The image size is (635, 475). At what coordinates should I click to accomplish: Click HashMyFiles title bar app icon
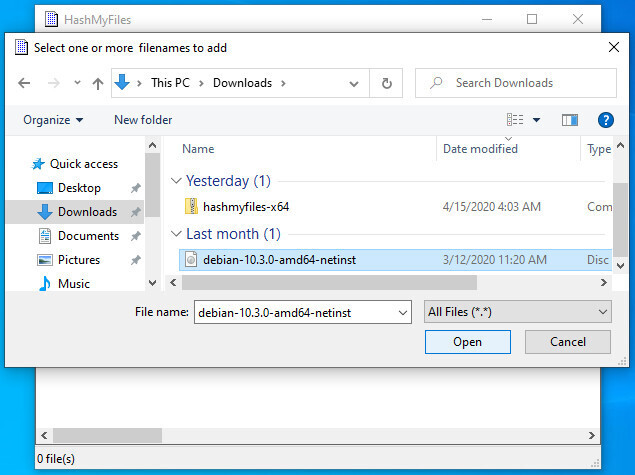click(51, 19)
